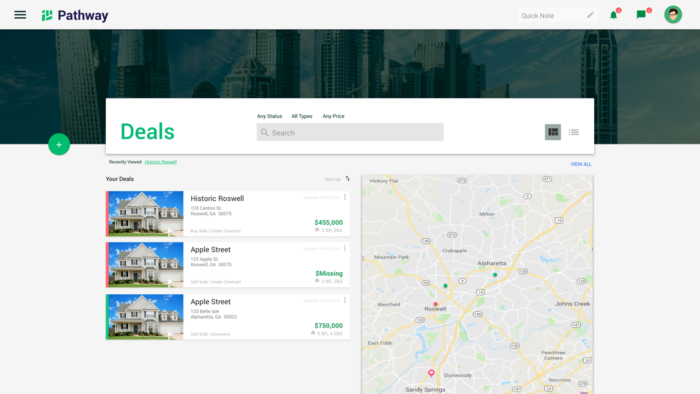Open Apple Street deal at 123 Apple St.
The height and width of the screenshot is (394, 700).
[210, 249]
